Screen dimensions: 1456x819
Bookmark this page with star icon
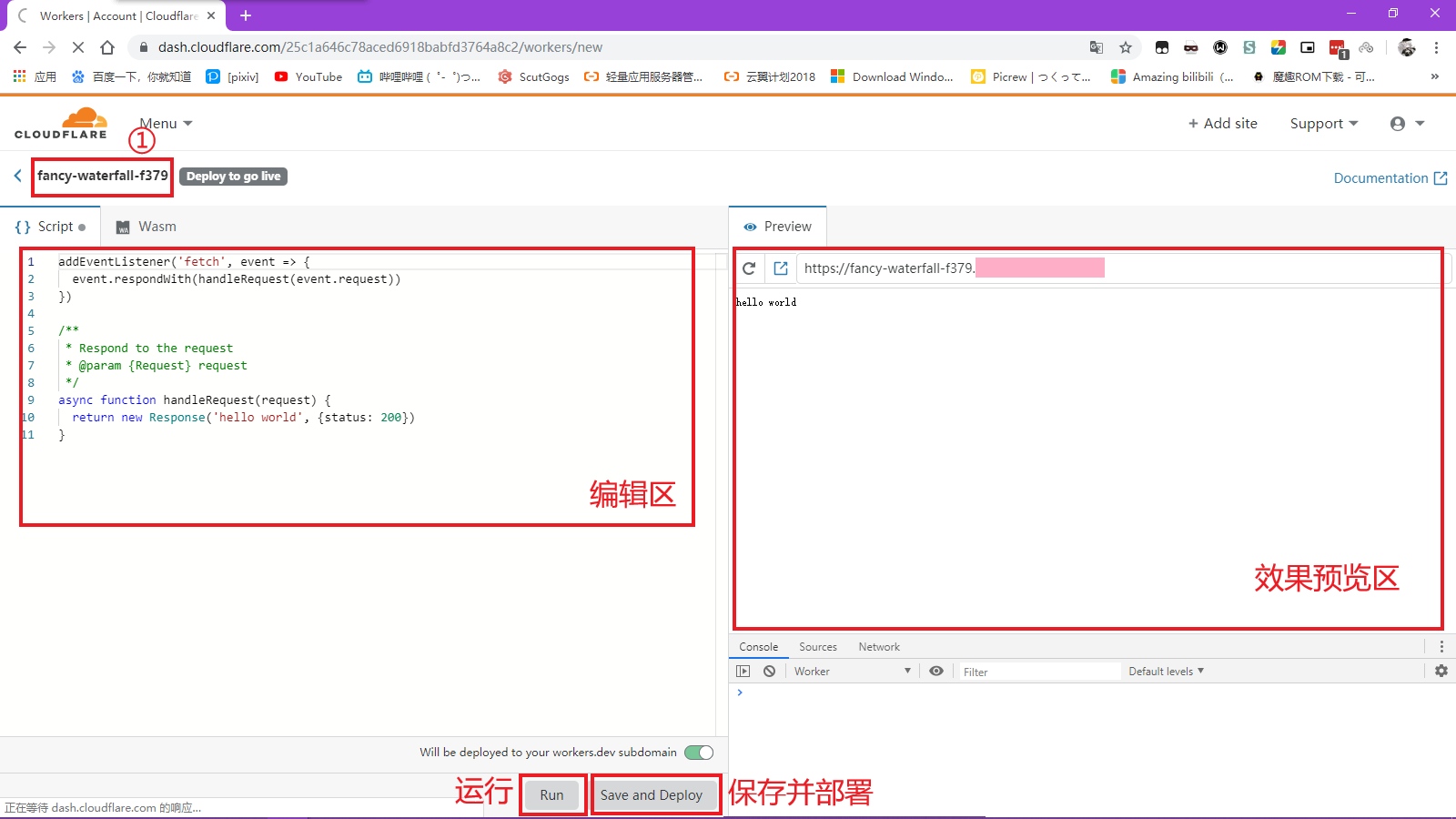tap(1126, 47)
